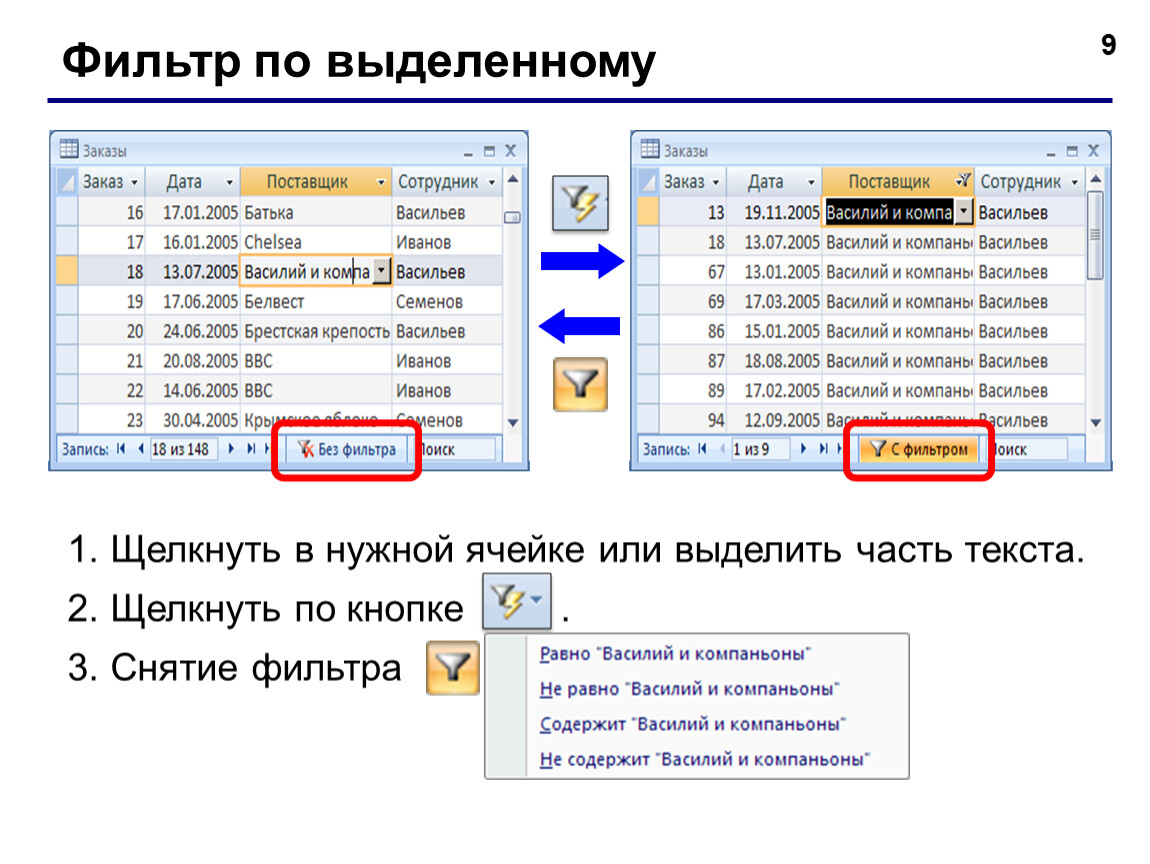Click the left table Поставщик column header
Viewport: 1150px width, 864px height.
pos(315,182)
